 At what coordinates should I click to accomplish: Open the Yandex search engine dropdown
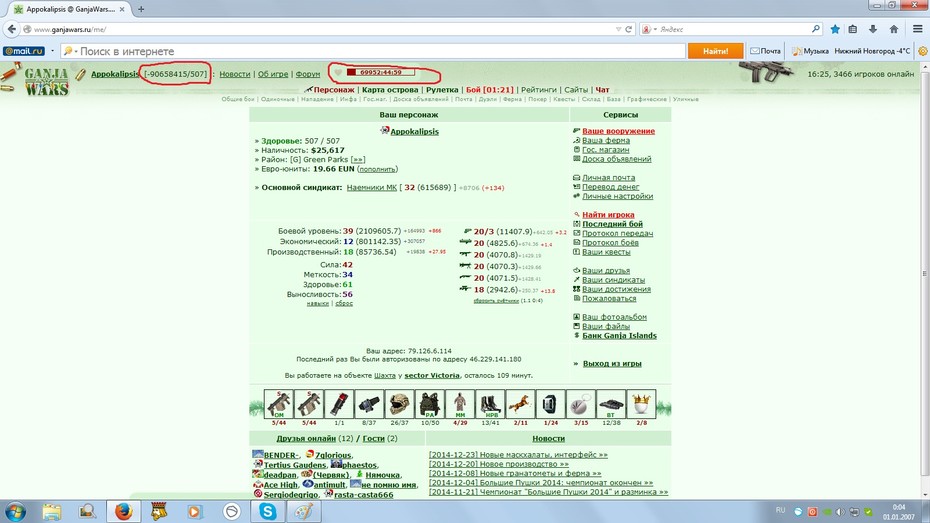click(655, 29)
